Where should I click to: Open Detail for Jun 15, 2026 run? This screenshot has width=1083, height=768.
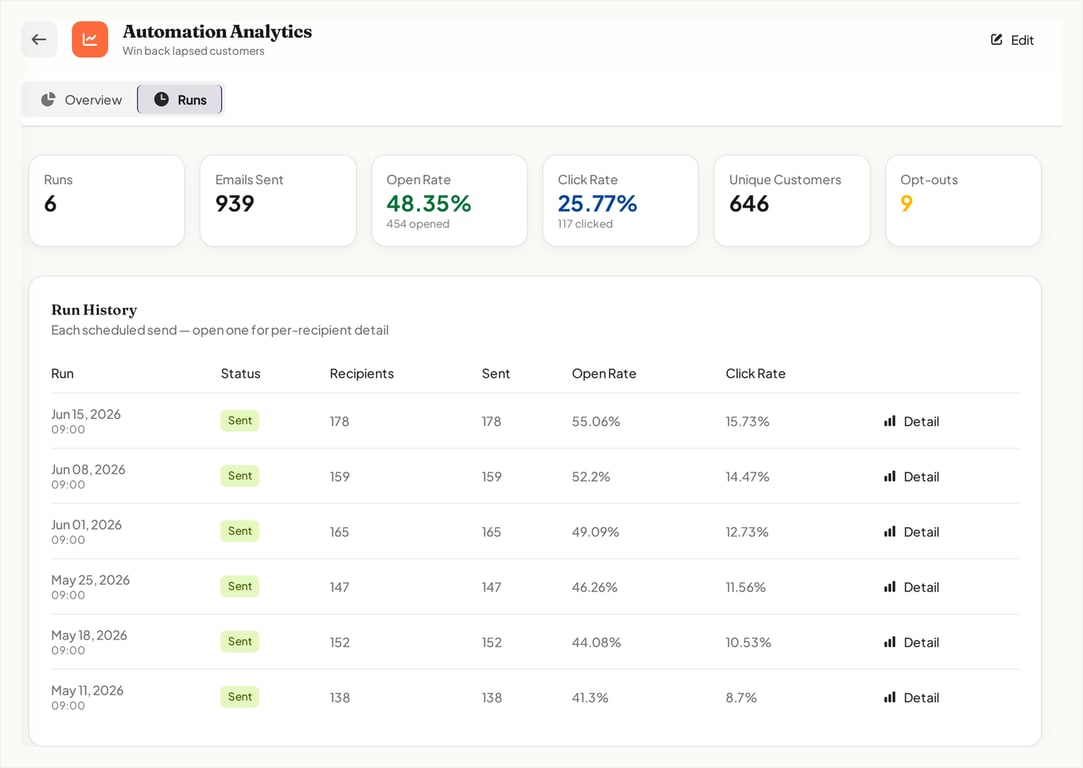click(x=912, y=421)
